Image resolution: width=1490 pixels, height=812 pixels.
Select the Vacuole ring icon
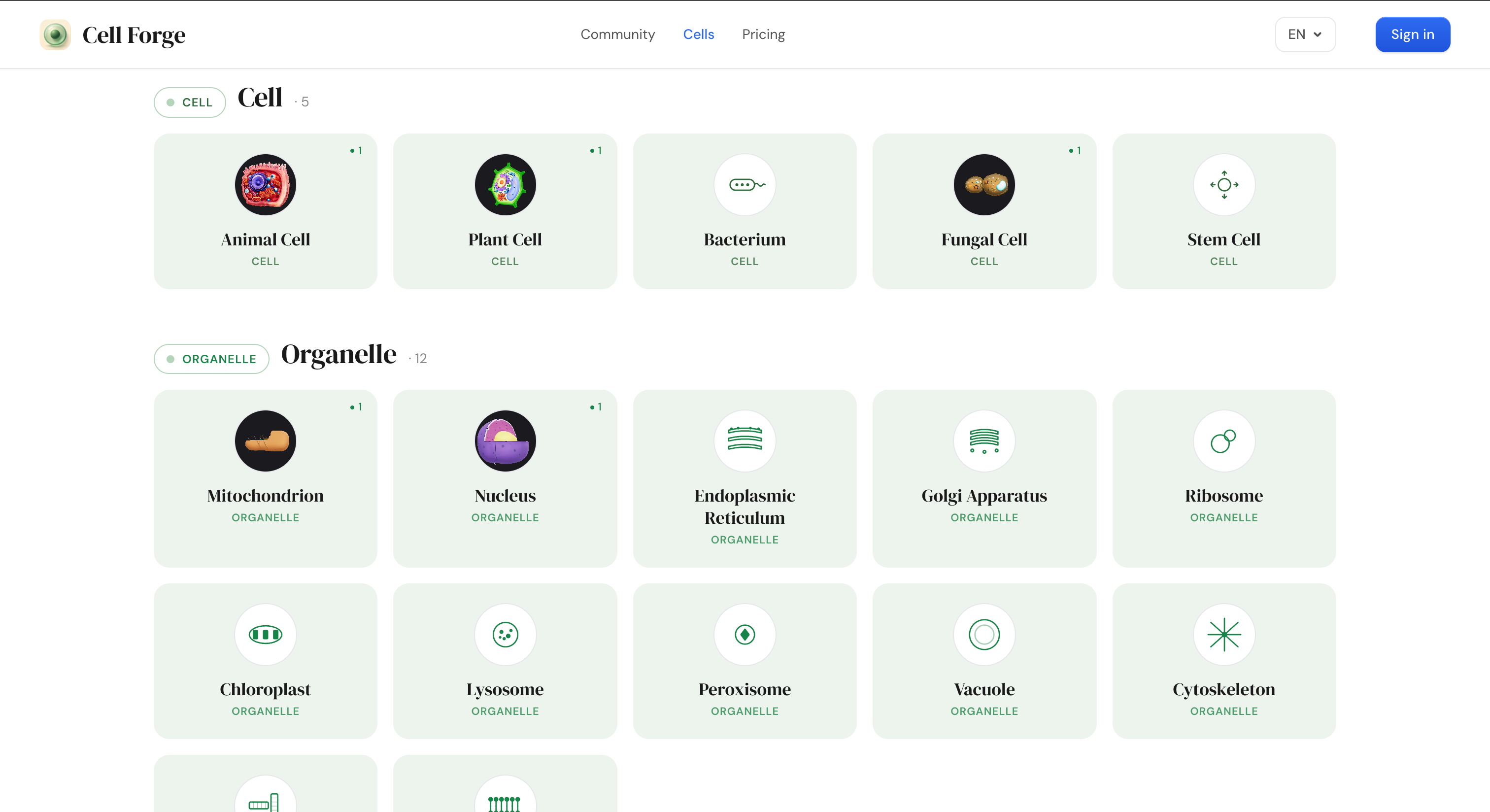pos(984,635)
